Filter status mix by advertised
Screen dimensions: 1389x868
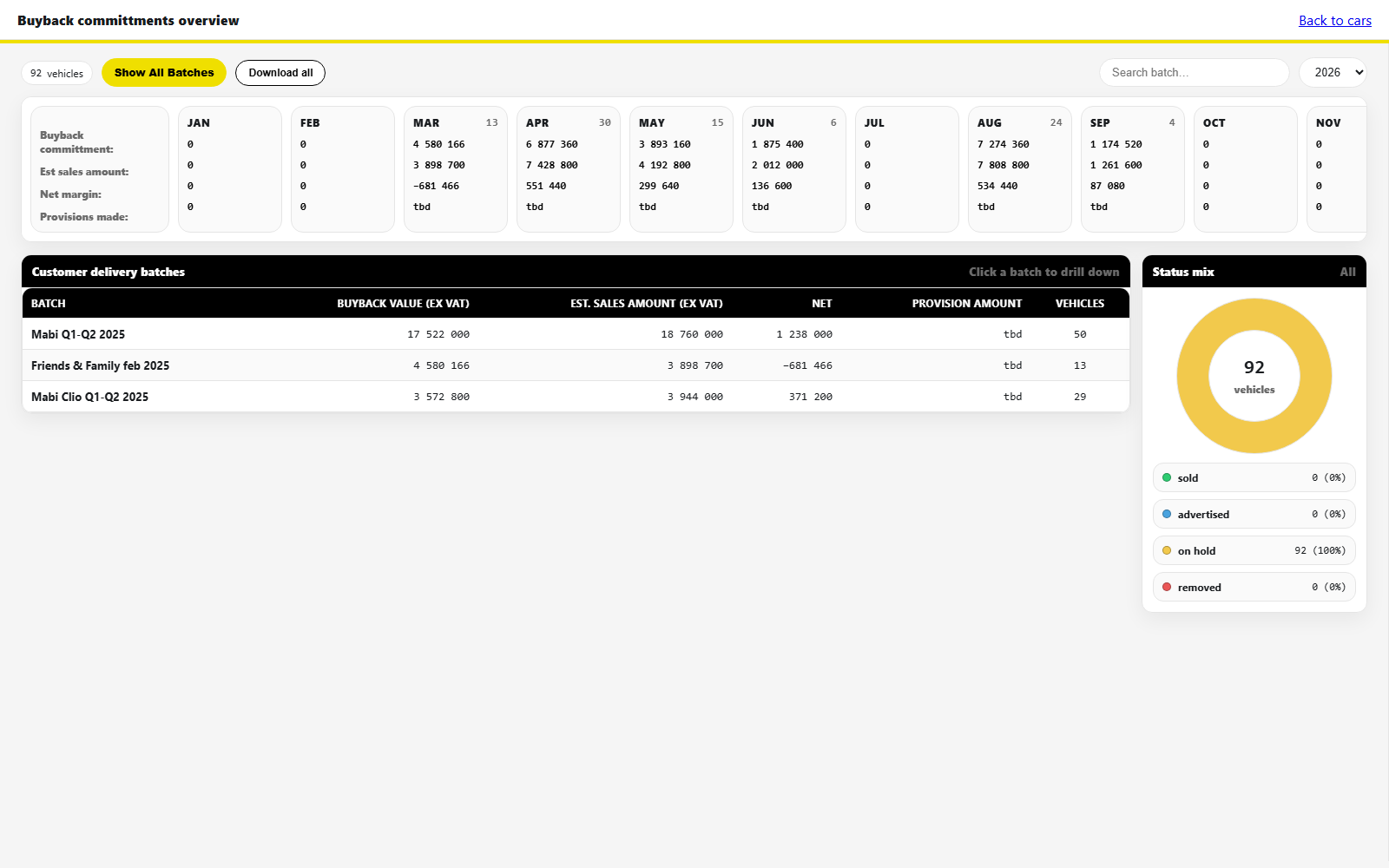click(x=1254, y=515)
